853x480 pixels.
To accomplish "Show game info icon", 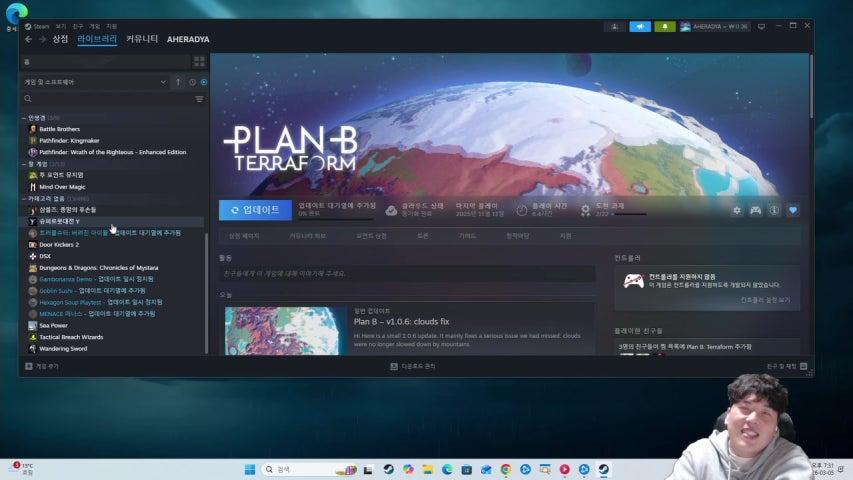I will point(774,210).
